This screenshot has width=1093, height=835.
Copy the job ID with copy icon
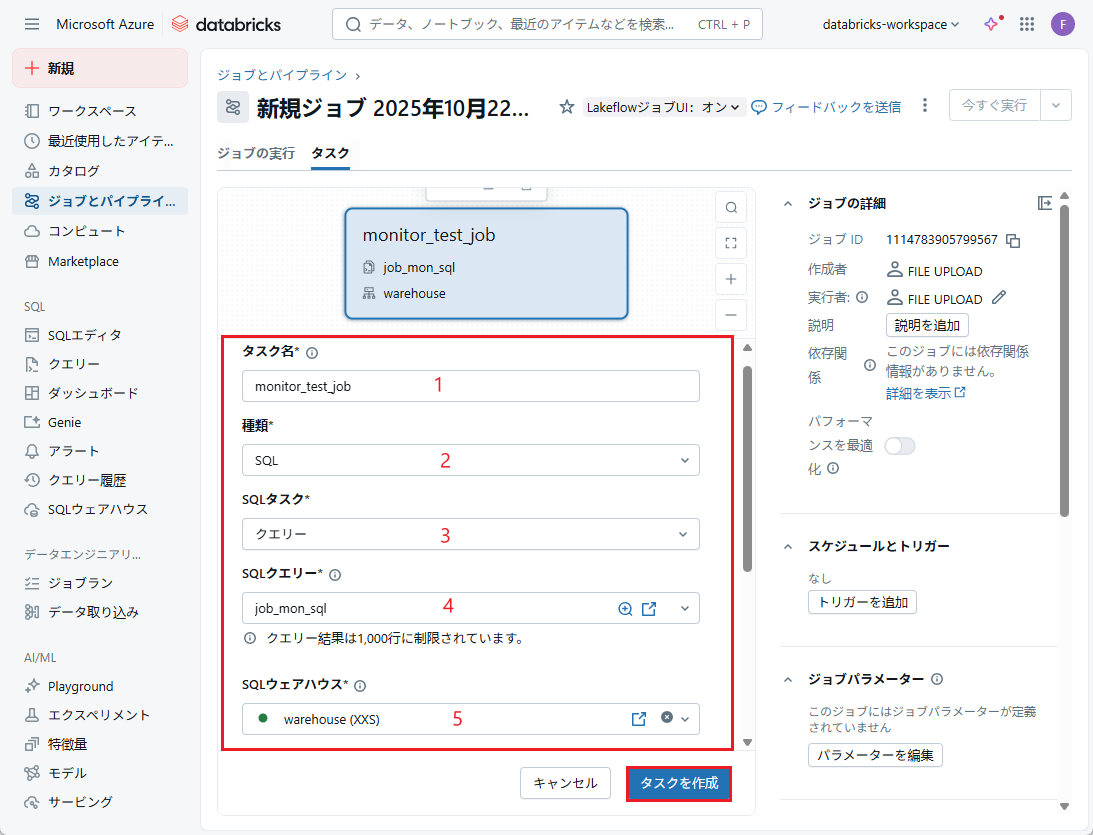tap(1013, 240)
